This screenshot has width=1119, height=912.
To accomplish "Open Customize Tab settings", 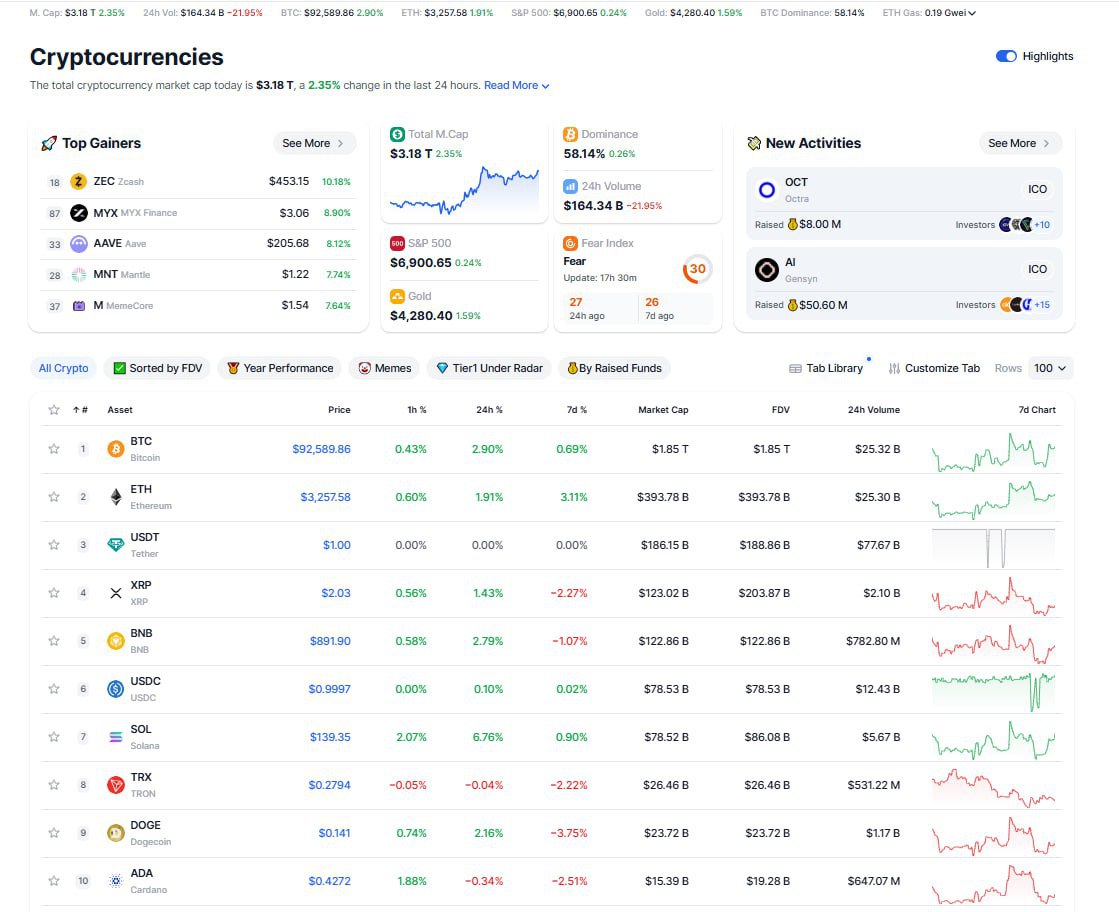I will click(x=934, y=368).
